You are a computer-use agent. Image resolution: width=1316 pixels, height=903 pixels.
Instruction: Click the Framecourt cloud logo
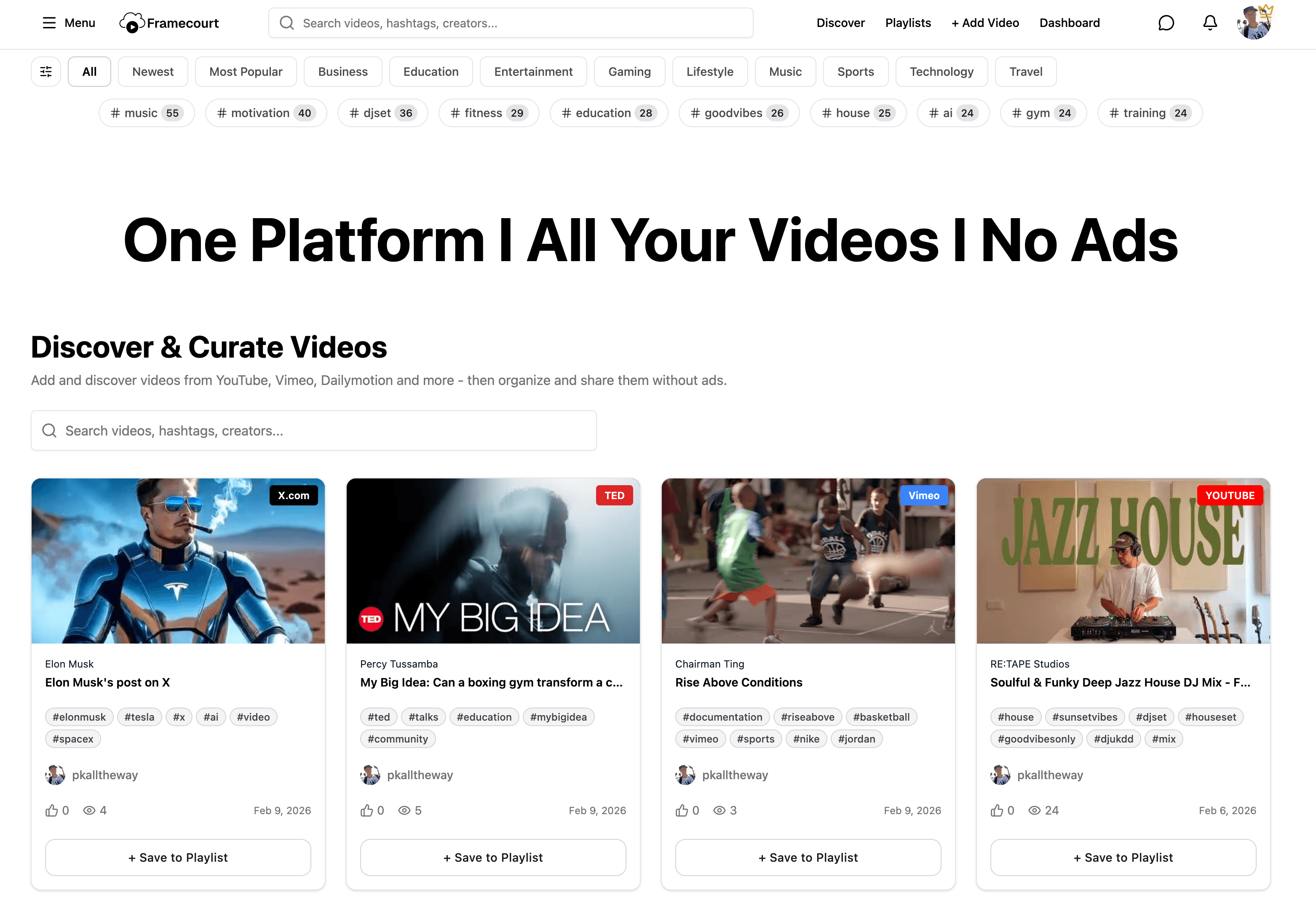(x=131, y=23)
